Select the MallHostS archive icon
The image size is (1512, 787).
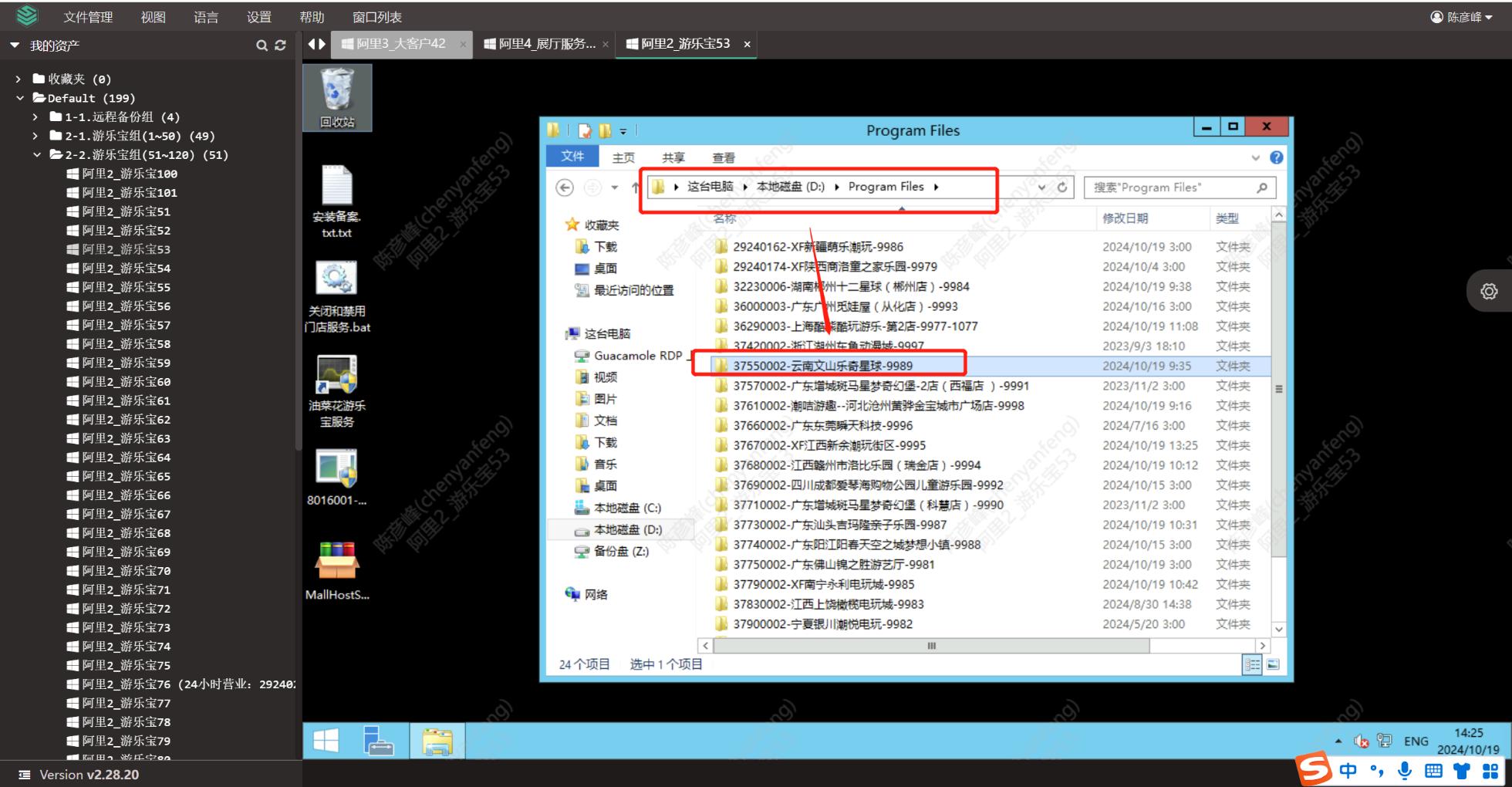[x=337, y=572]
